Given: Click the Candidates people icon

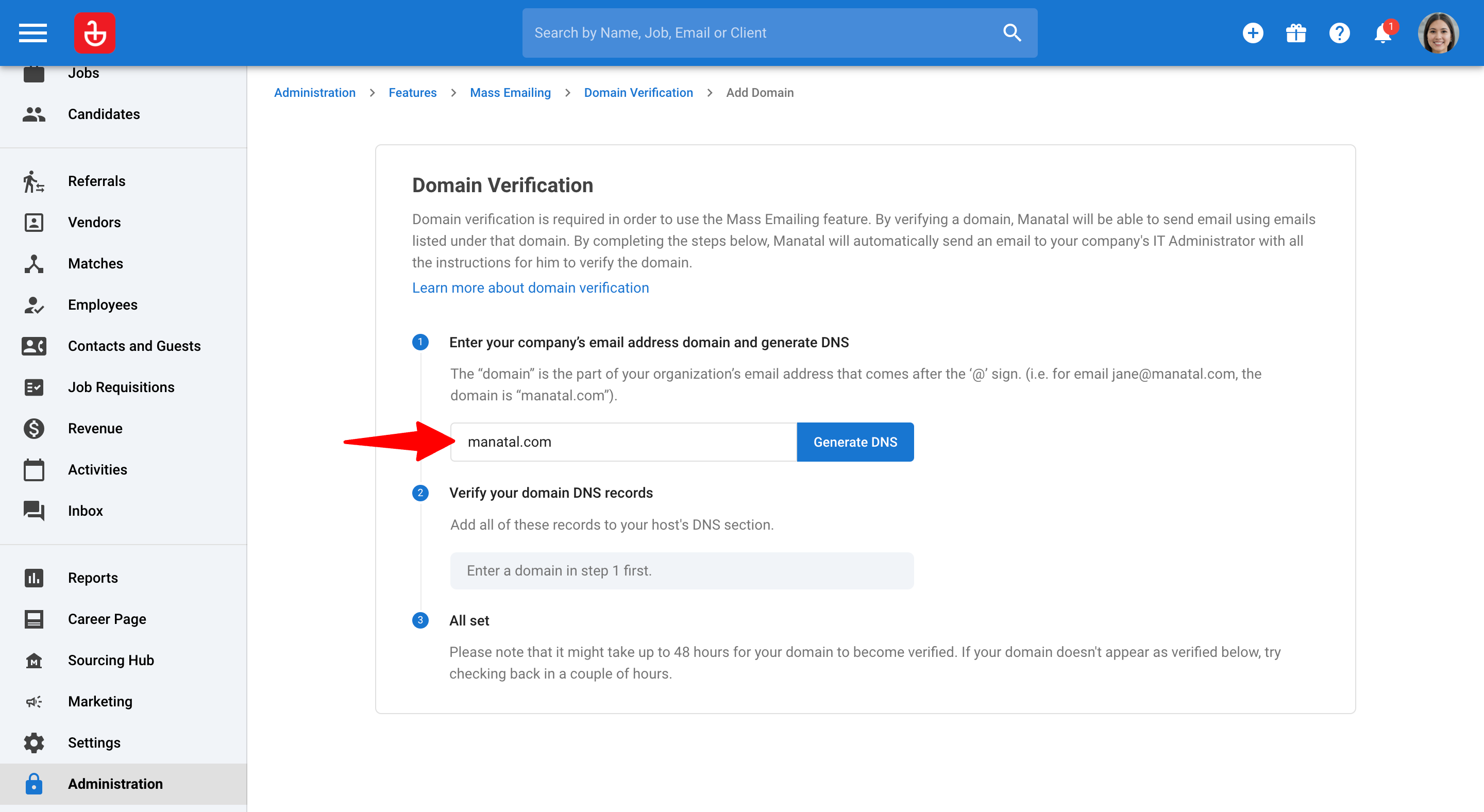Looking at the screenshot, I should pyautogui.click(x=34, y=114).
